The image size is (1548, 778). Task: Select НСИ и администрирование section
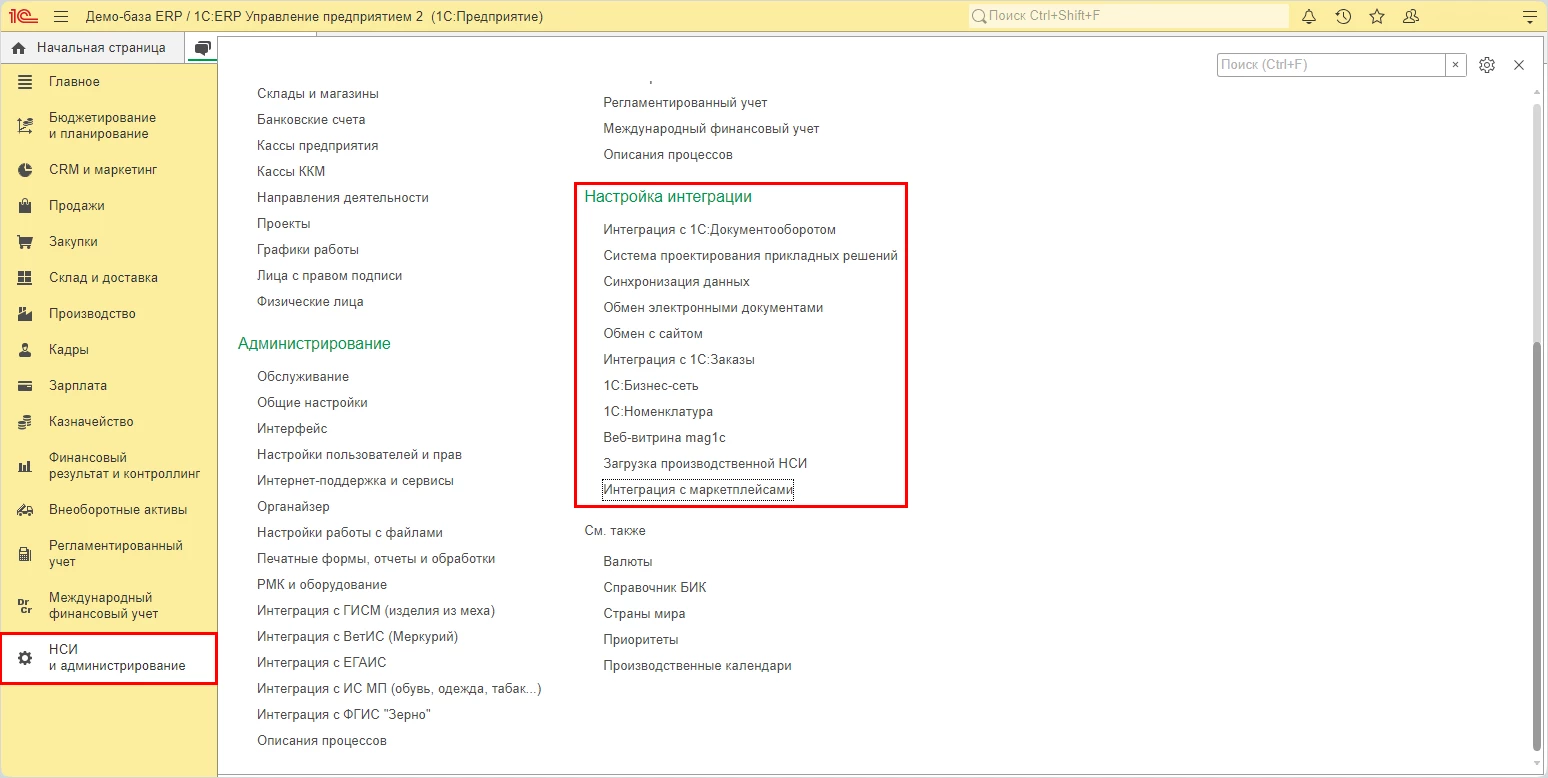109,658
